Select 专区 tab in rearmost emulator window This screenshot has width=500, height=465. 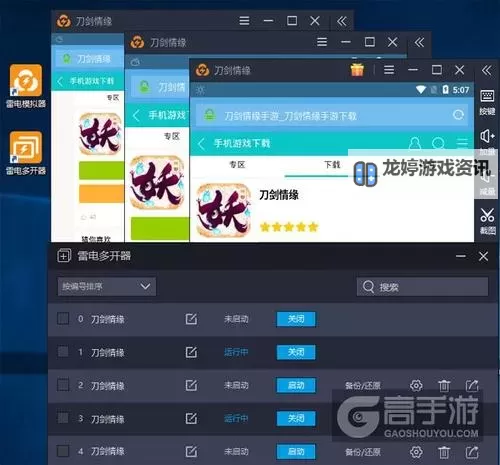pos(113,98)
